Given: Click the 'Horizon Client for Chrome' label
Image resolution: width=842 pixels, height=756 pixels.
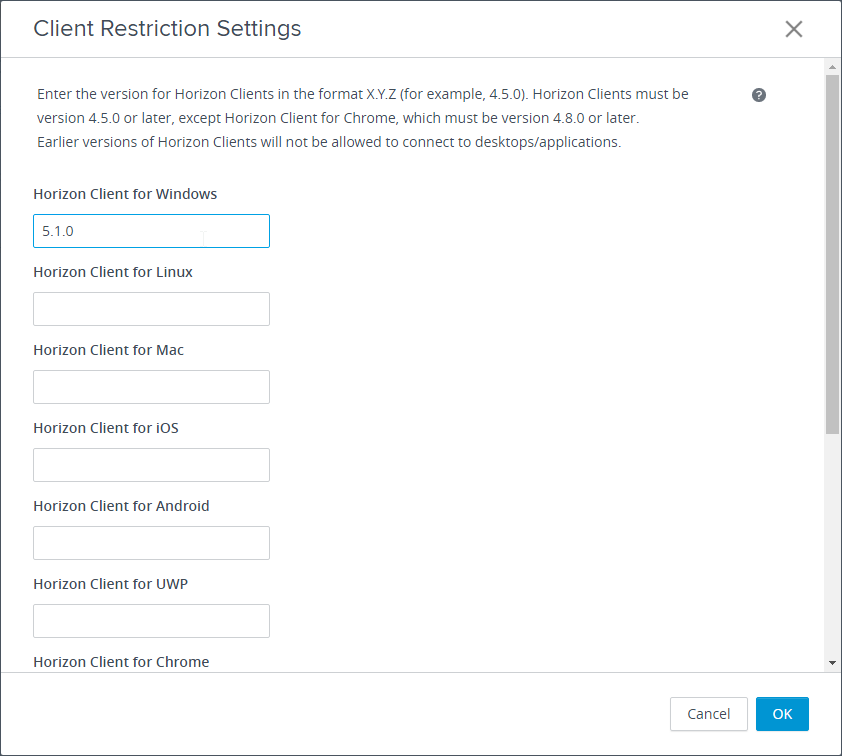Looking at the screenshot, I should 121,662.
